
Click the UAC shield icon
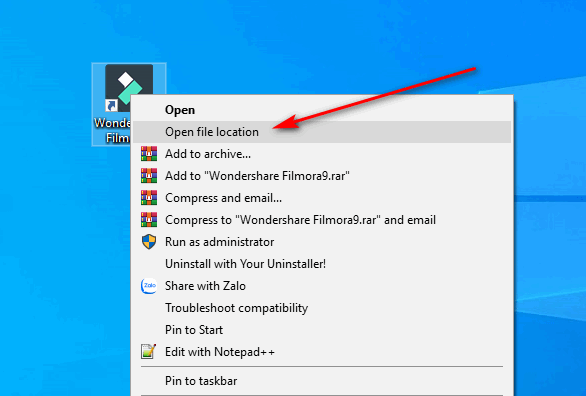tap(149, 242)
